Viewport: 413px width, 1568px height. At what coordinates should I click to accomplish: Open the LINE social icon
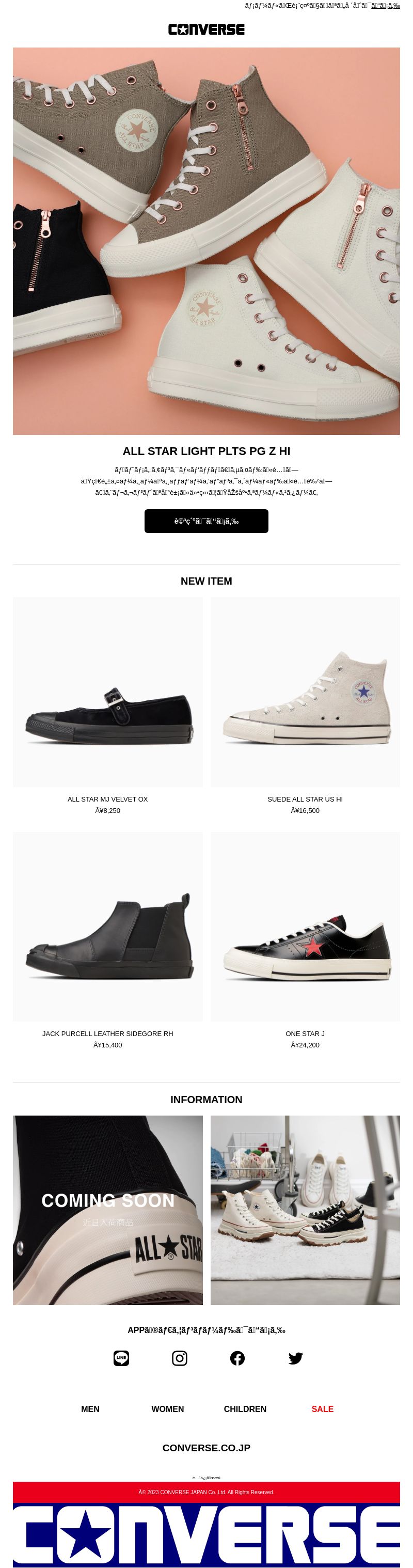coord(121,1358)
